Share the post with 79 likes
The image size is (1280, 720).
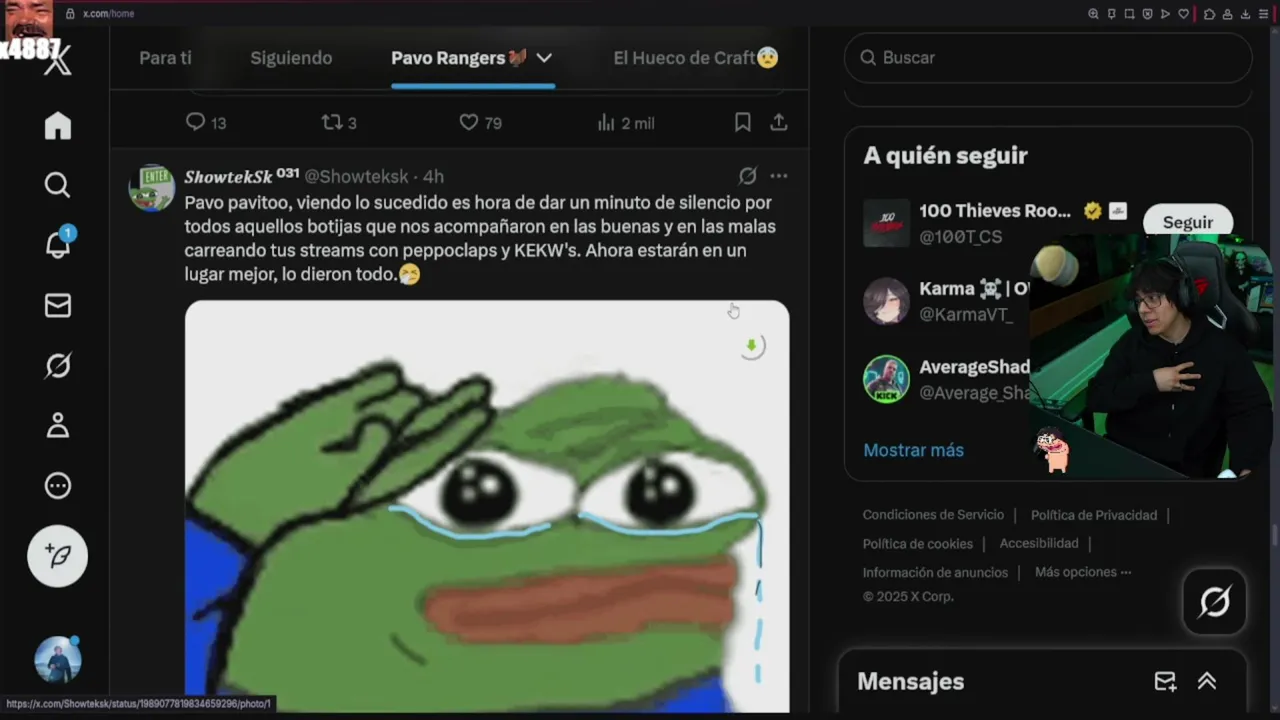click(x=779, y=122)
